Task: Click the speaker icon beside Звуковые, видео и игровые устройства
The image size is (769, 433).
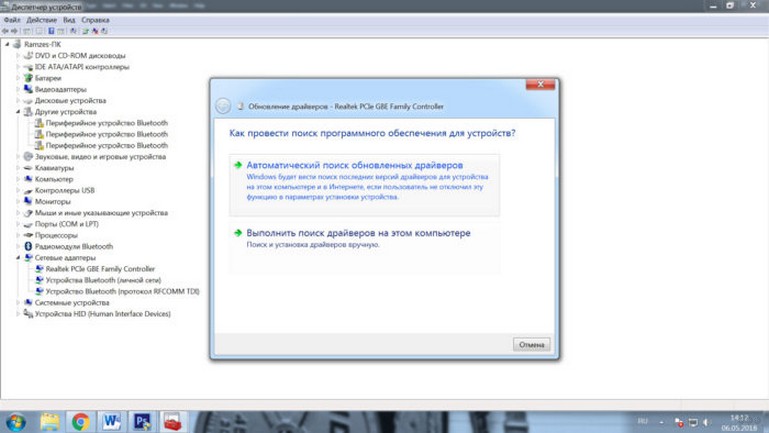Action: click(28, 156)
